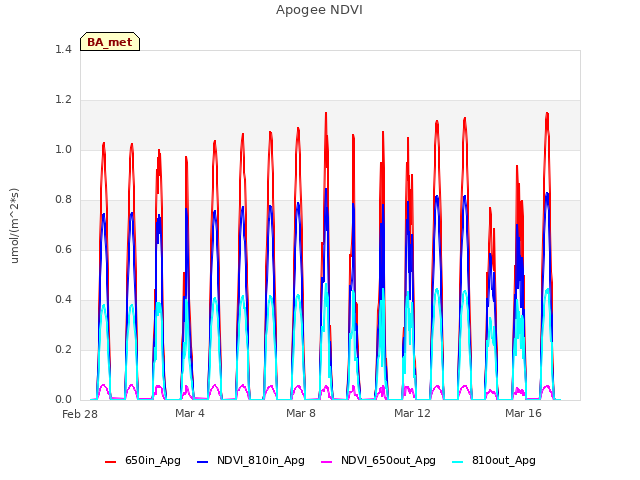Click the 1.0 y-axis tick label

(63, 149)
